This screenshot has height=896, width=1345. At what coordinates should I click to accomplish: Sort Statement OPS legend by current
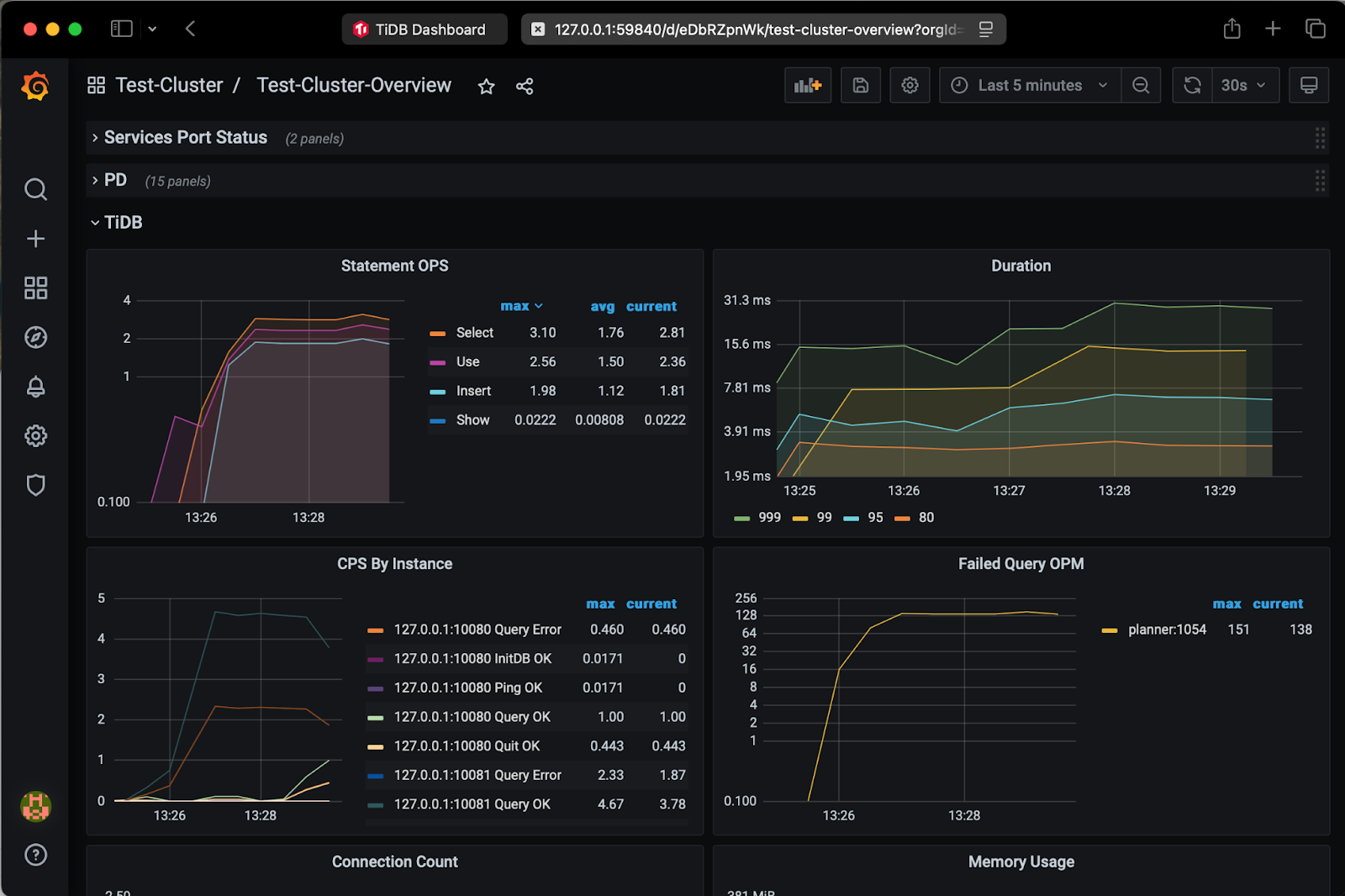pos(651,306)
